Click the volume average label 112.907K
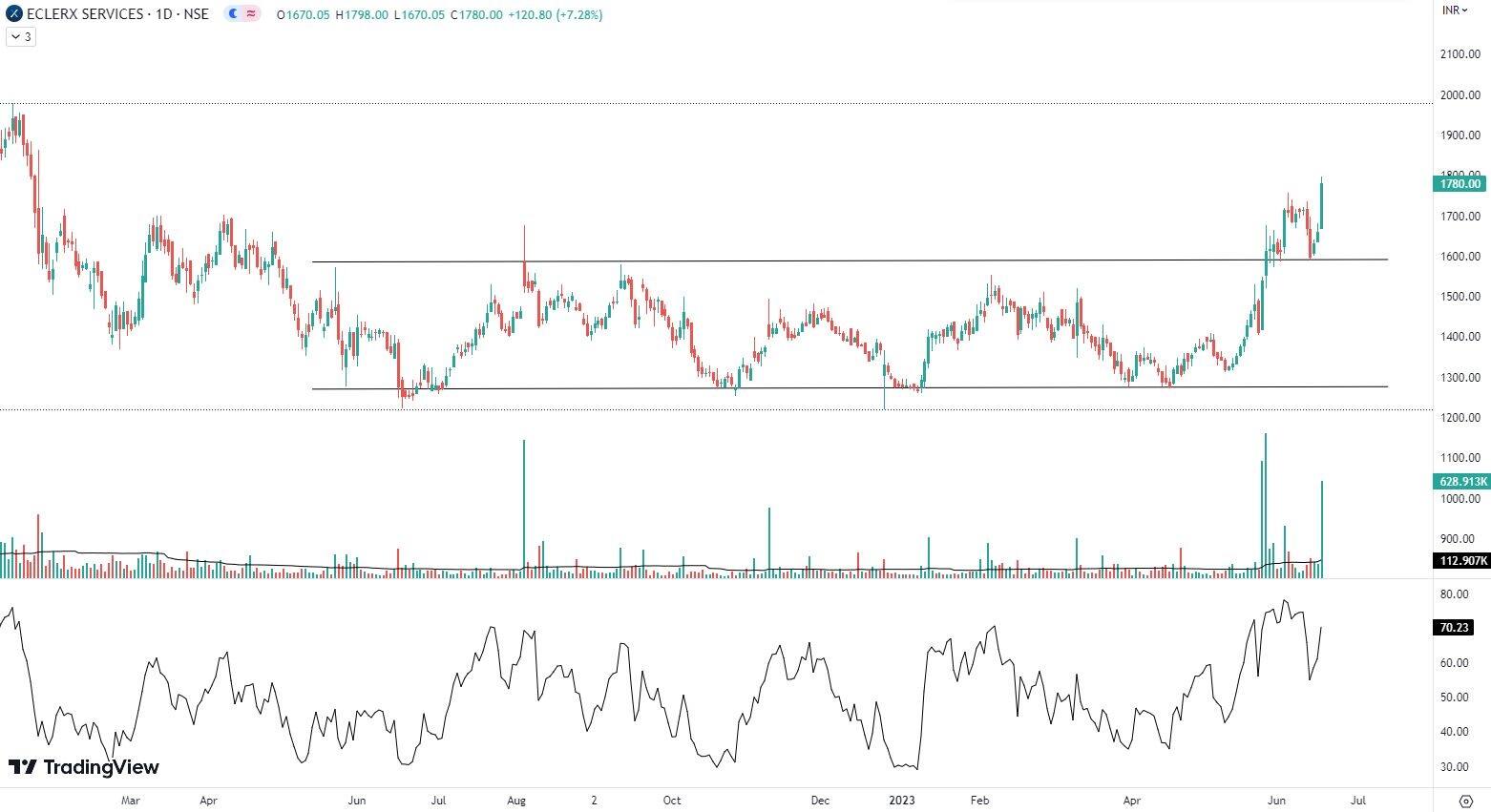Screen dimensions: 1491x812 pyautogui.click(x=1460, y=561)
